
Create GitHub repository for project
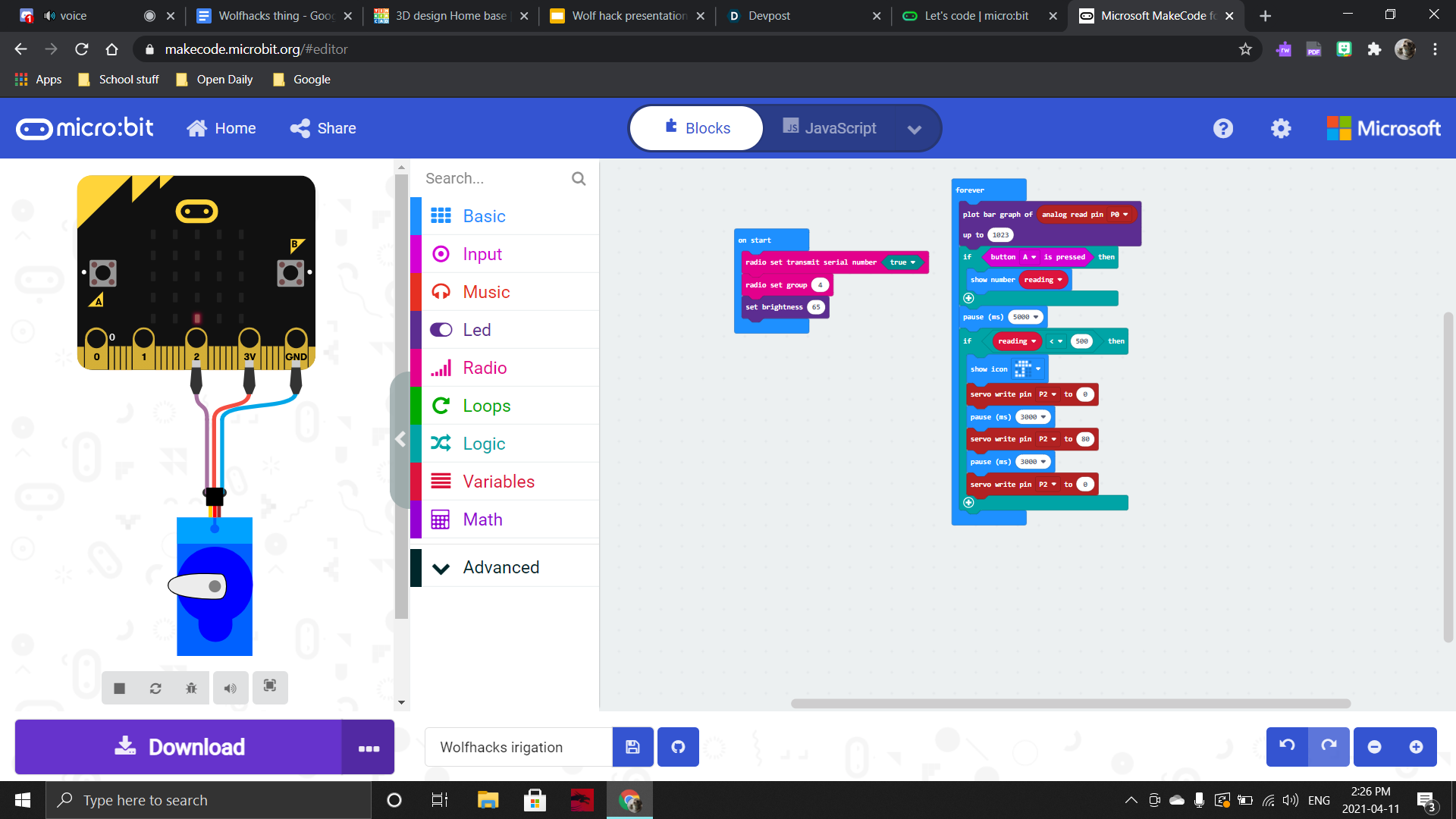678,747
